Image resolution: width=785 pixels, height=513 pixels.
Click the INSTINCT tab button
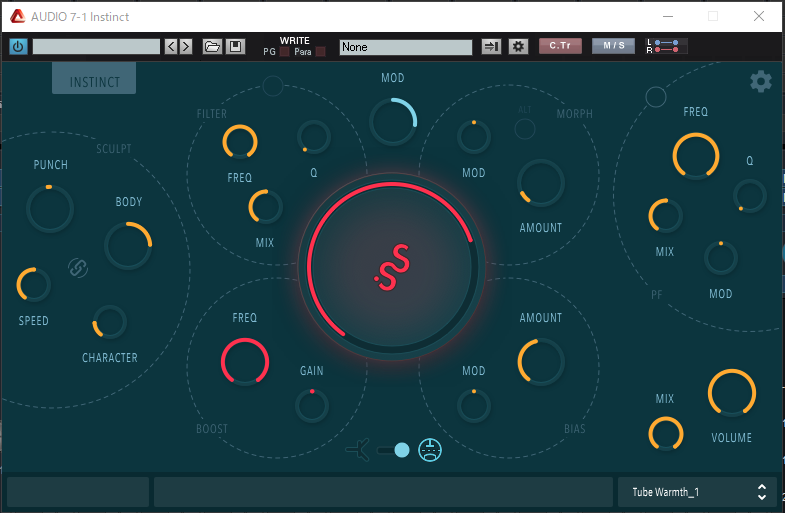94,82
